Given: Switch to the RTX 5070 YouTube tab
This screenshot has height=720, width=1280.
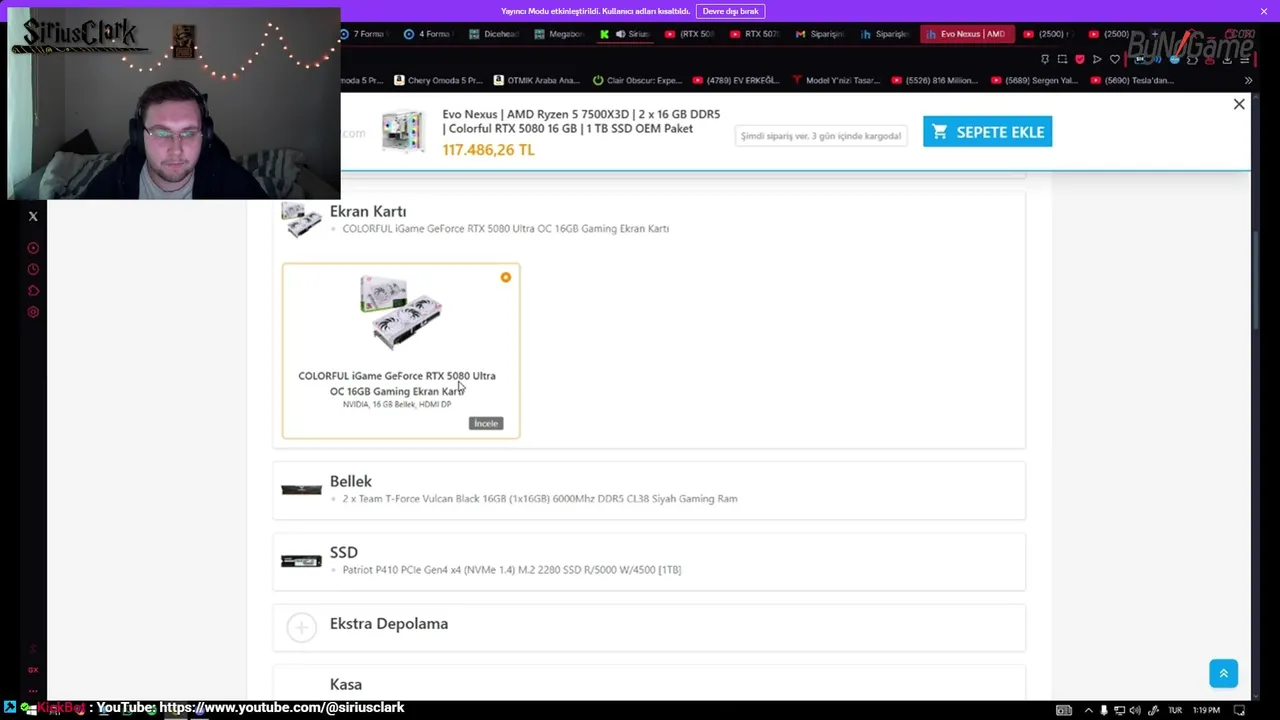Looking at the screenshot, I should [755, 34].
